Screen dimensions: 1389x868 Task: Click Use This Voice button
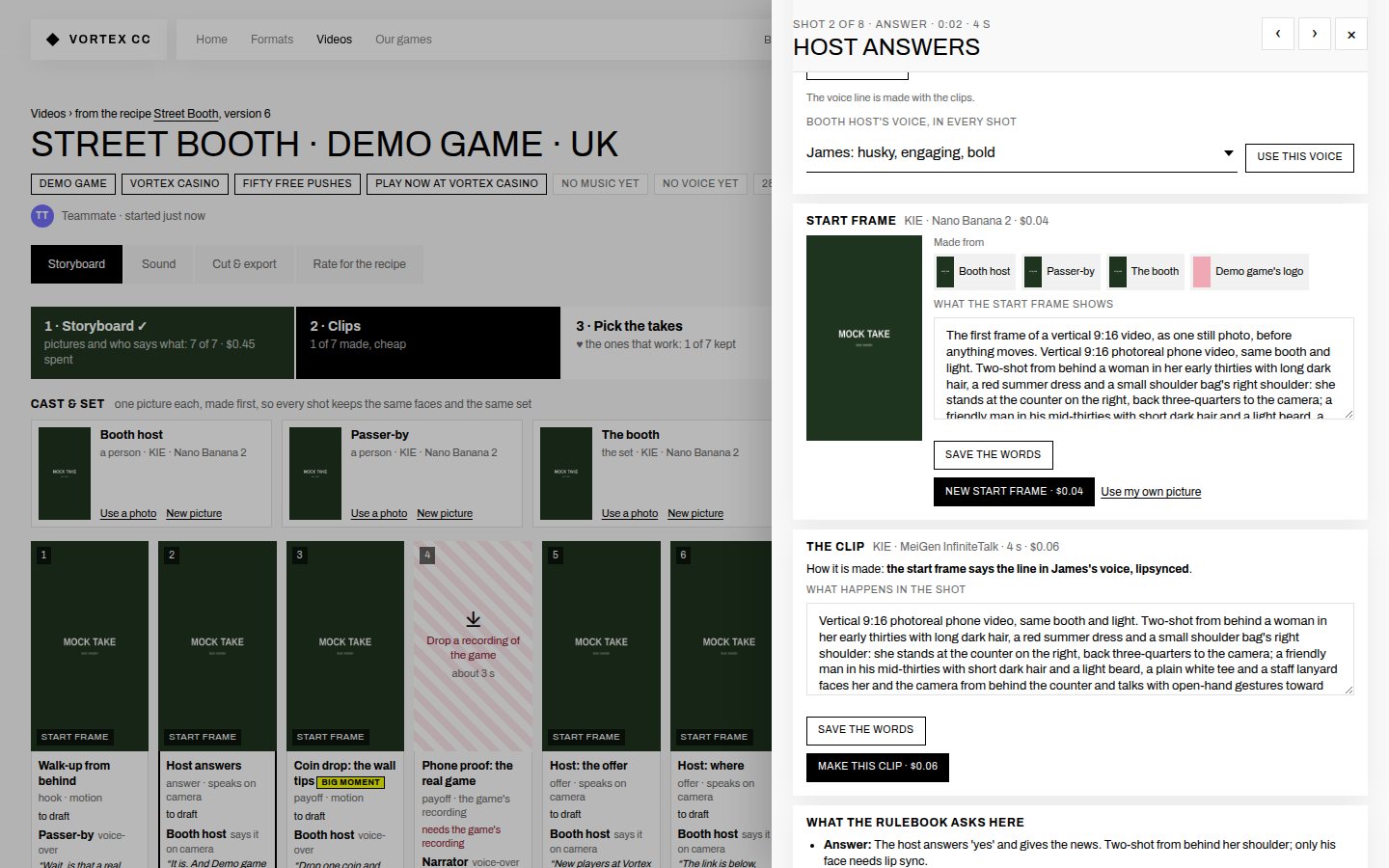tap(1299, 157)
